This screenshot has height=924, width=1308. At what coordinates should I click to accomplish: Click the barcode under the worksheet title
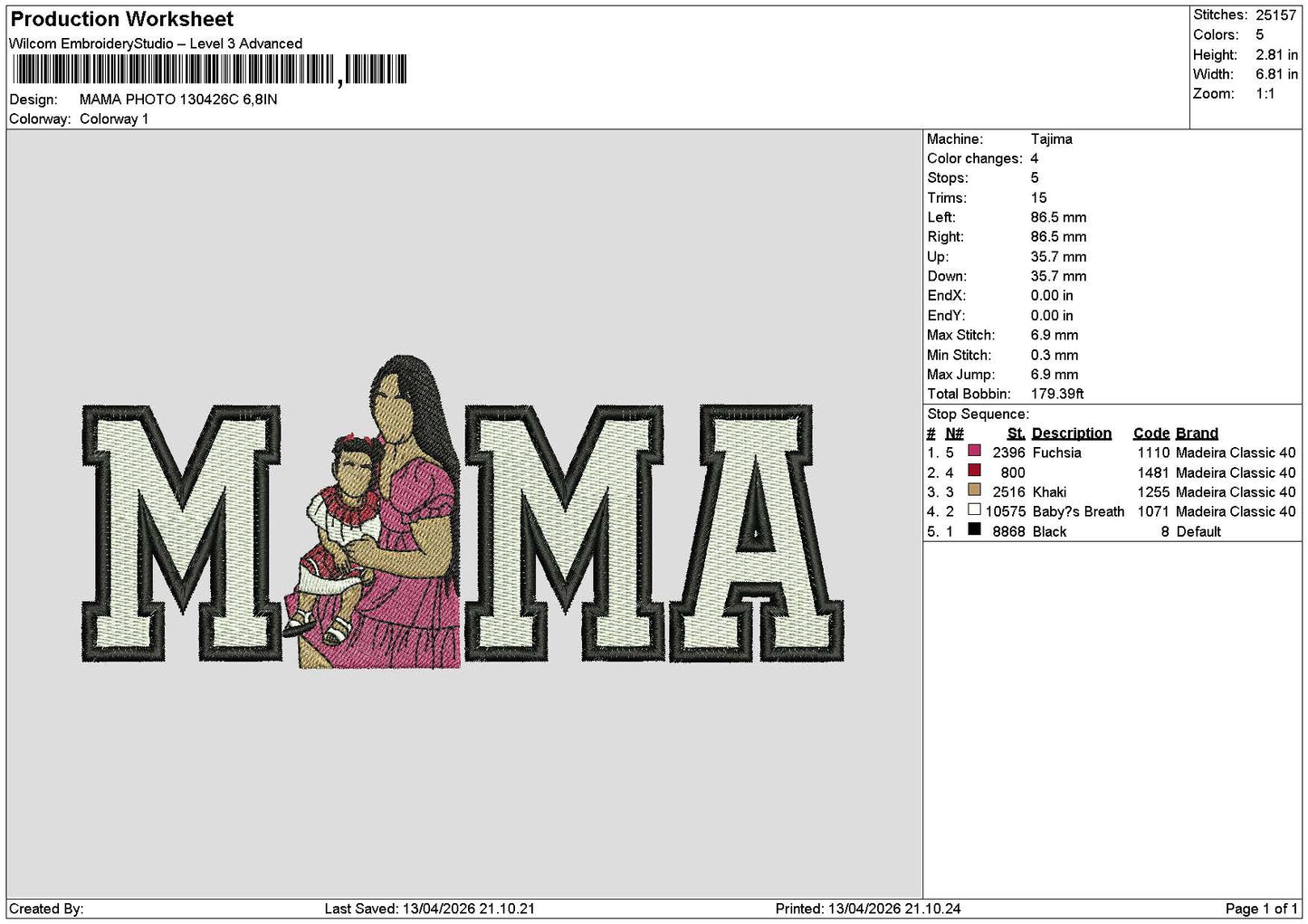click(208, 70)
